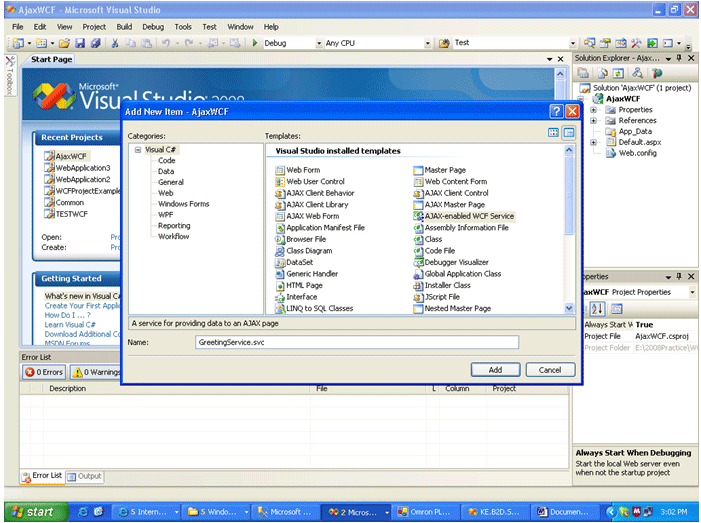701x523 pixels.
Task: Expand the Default.aspx node in Solution Explorer
Action: (593, 143)
